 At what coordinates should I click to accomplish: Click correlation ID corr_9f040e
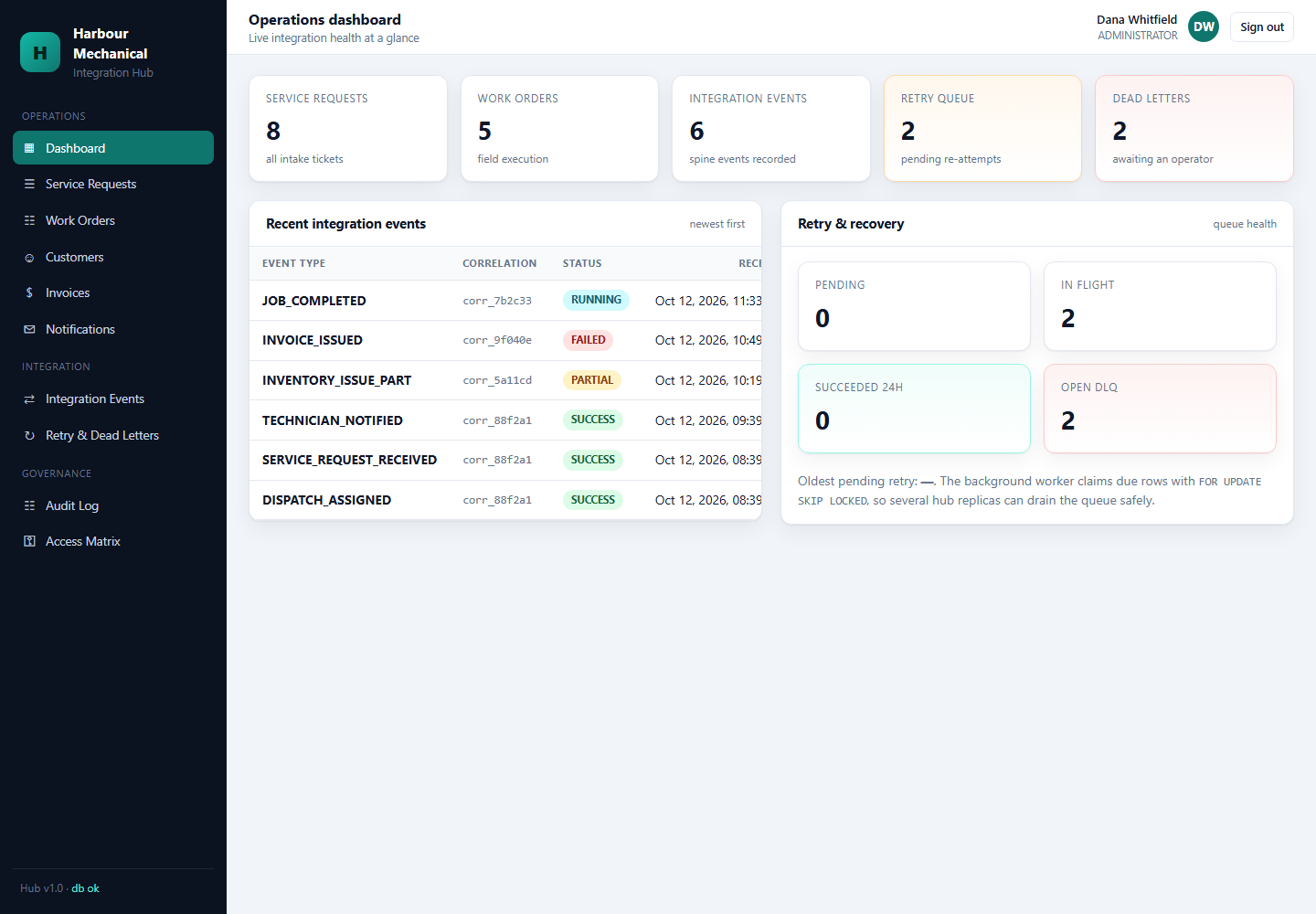click(497, 340)
